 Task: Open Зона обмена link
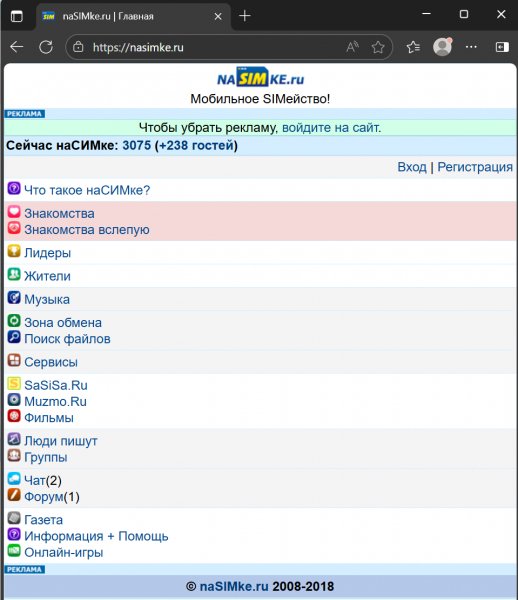pyautogui.click(x=63, y=323)
